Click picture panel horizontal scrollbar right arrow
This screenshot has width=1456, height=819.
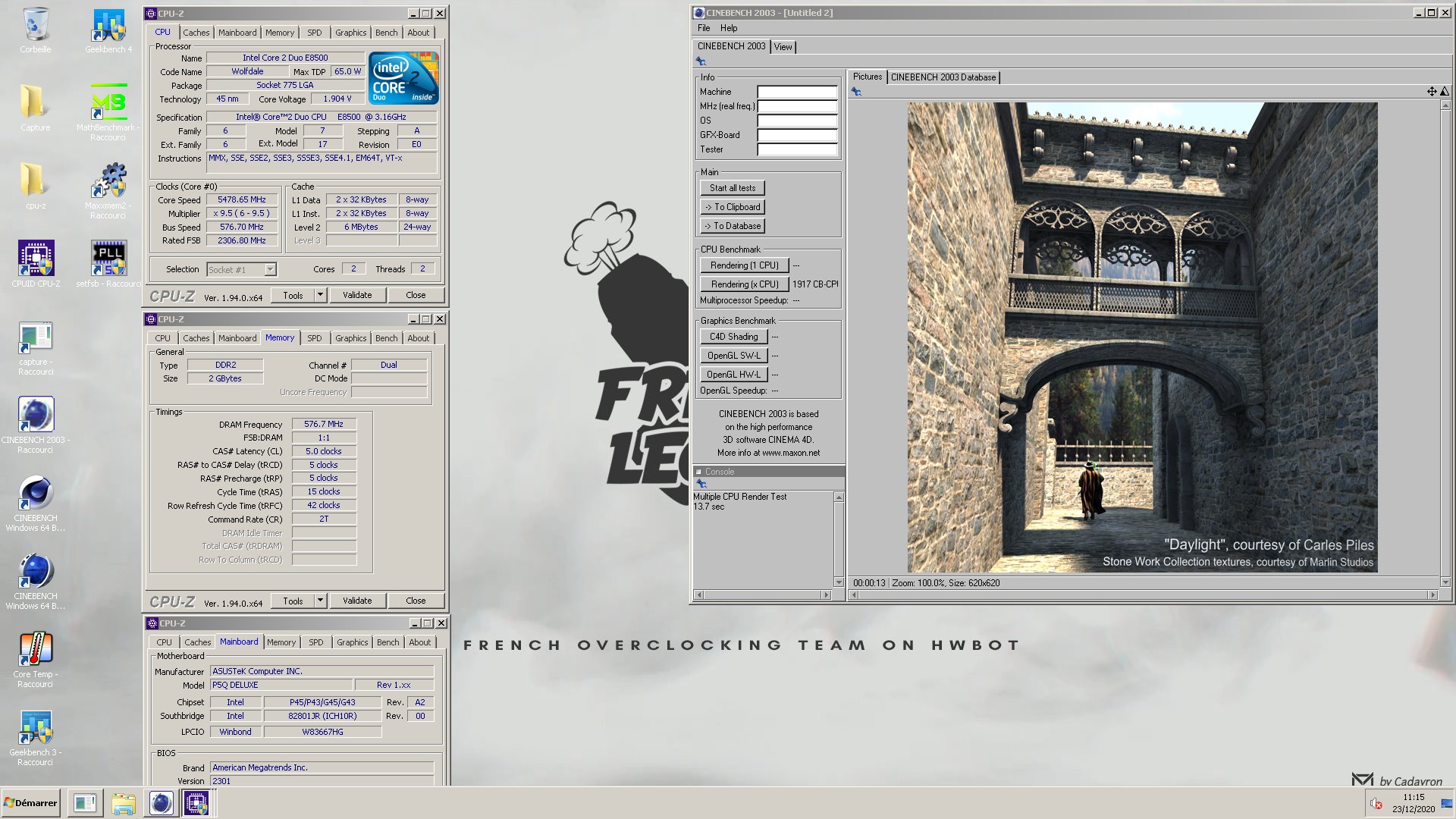pyautogui.click(x=1432, y=595)
